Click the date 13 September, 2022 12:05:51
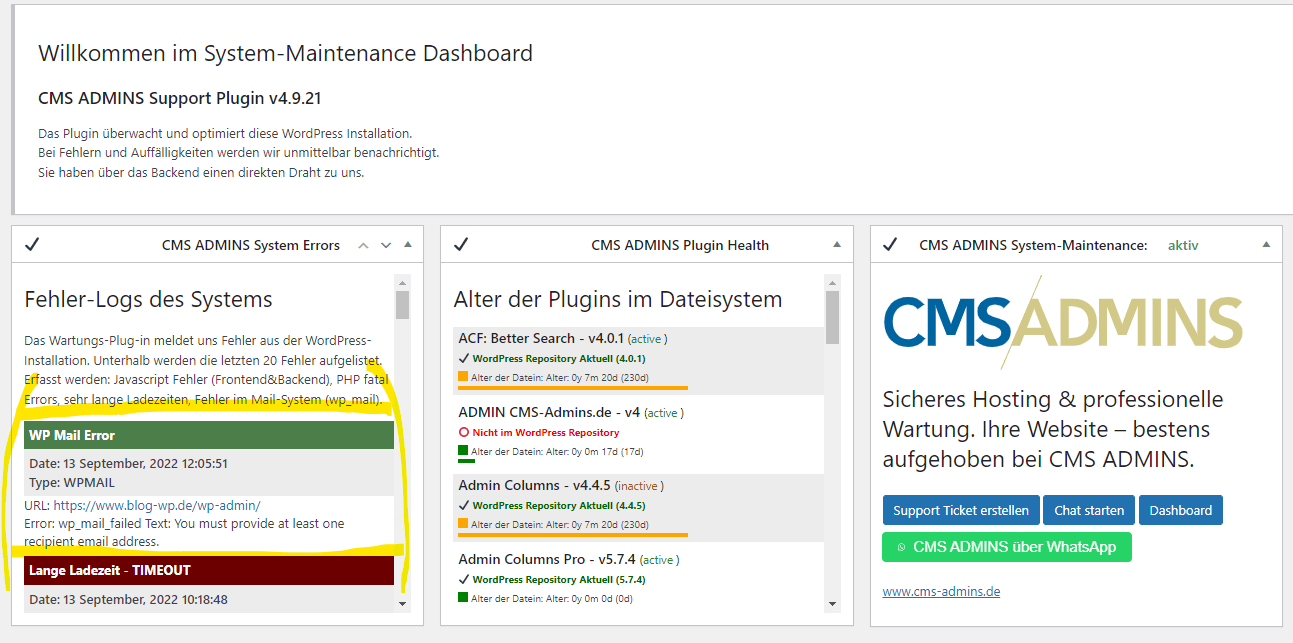Image resolution: width=1293 pixels, height=643 pixels. [x=128, y=463]
